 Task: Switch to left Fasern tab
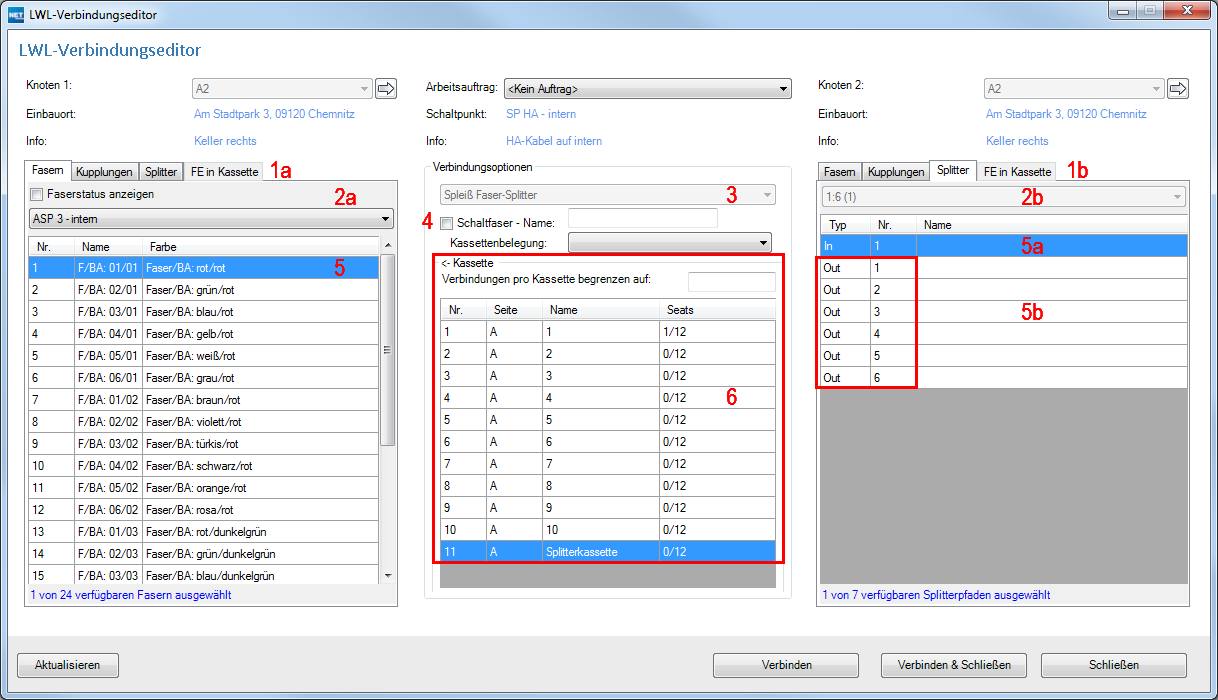pos(48,170)
